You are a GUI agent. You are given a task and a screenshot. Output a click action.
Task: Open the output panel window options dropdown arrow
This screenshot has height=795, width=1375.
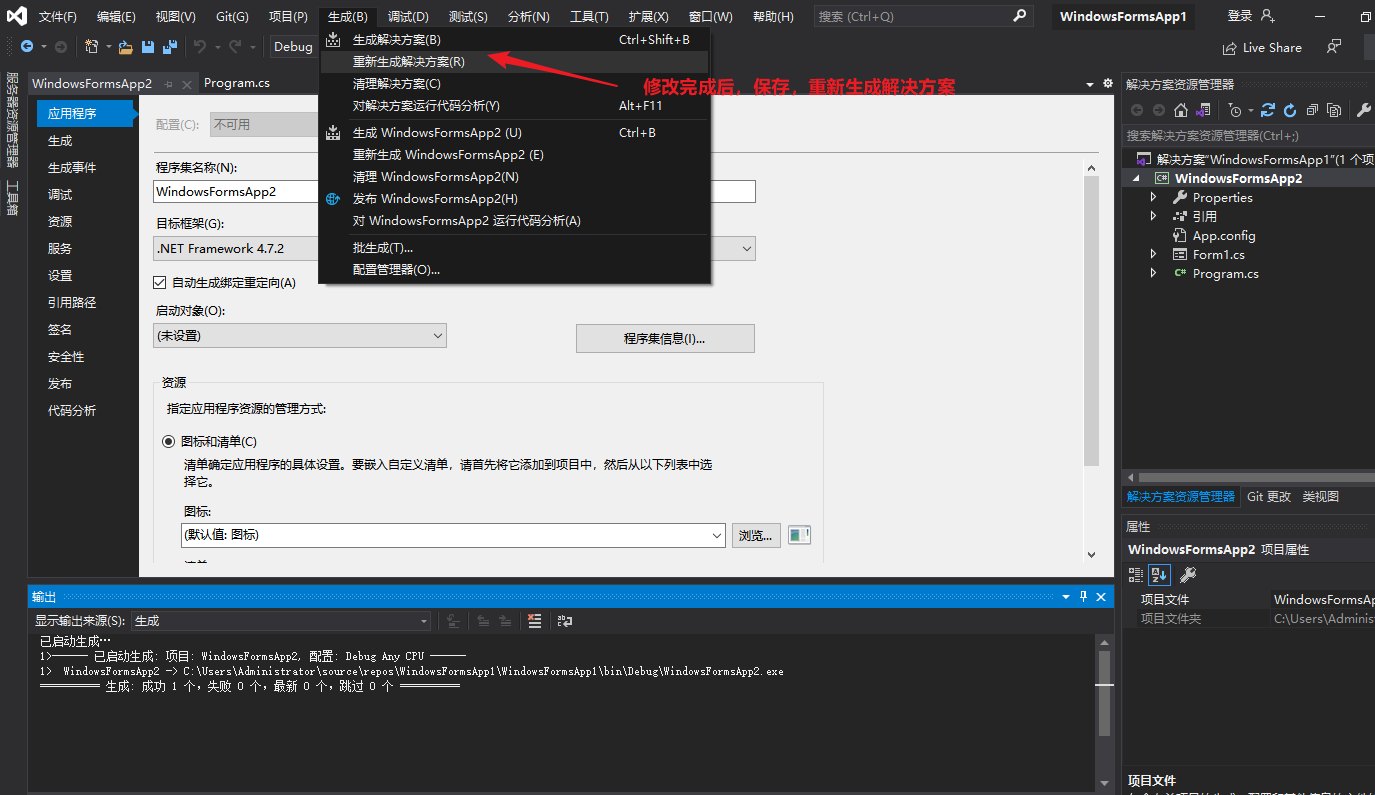pyautogui.click(x=1066, y=597)
